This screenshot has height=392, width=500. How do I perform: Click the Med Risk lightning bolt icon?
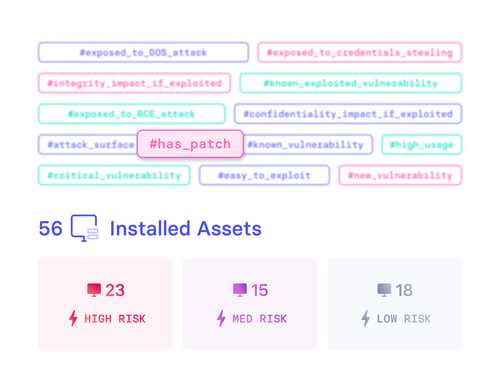221,318
